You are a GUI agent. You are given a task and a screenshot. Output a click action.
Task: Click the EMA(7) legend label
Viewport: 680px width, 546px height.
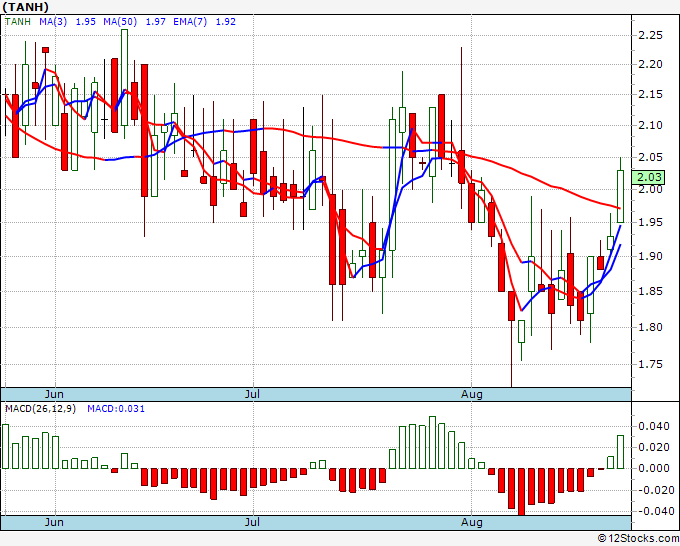coord(190,22)
